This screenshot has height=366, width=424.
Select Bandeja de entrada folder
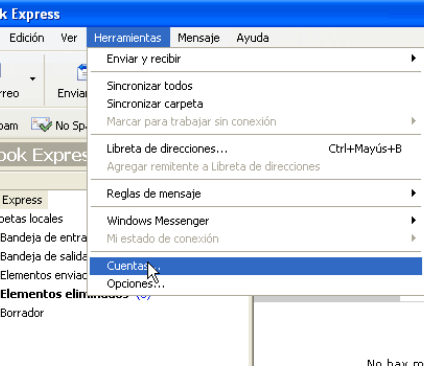(x=43, y=238)
